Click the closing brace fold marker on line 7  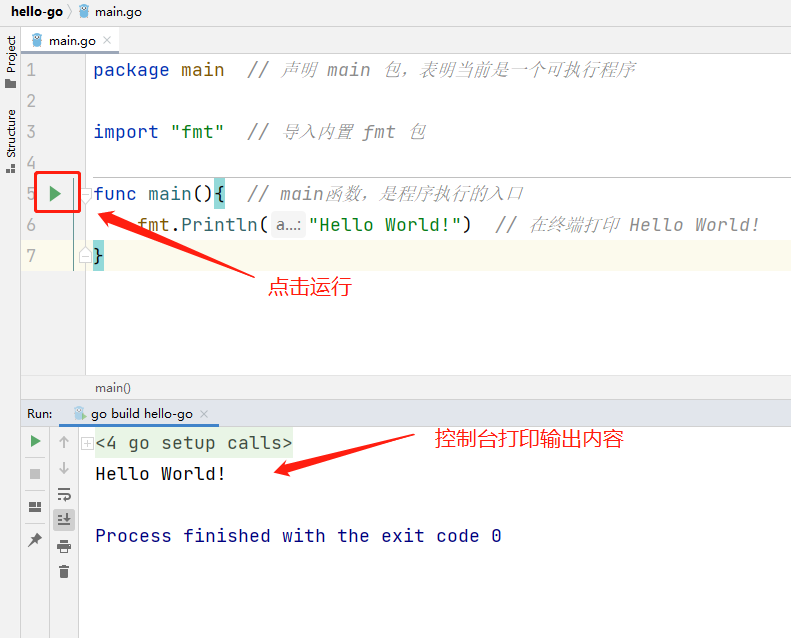point(85,256)
